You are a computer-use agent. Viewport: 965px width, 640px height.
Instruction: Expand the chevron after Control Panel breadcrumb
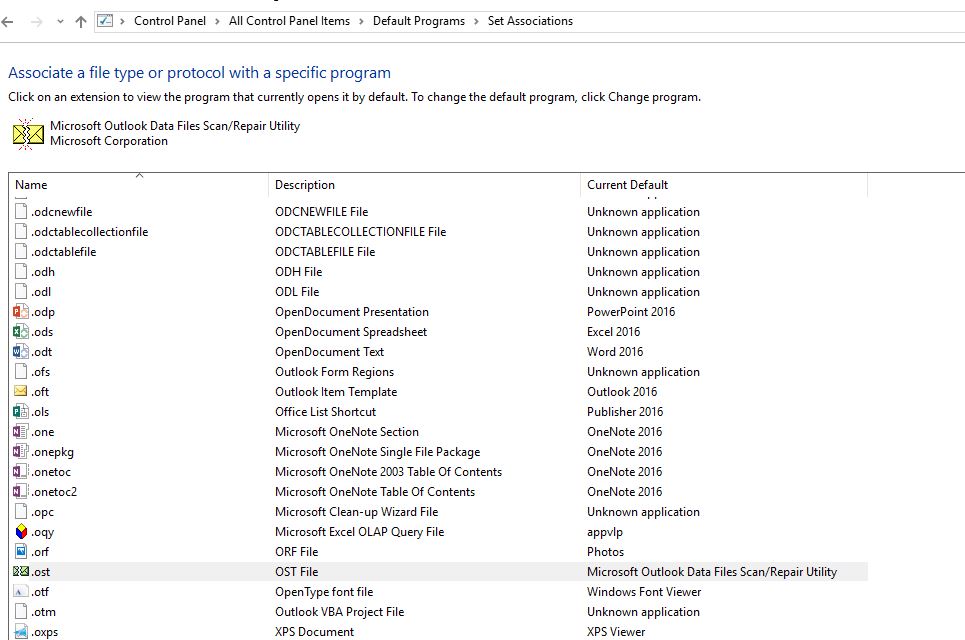[217, 22]
